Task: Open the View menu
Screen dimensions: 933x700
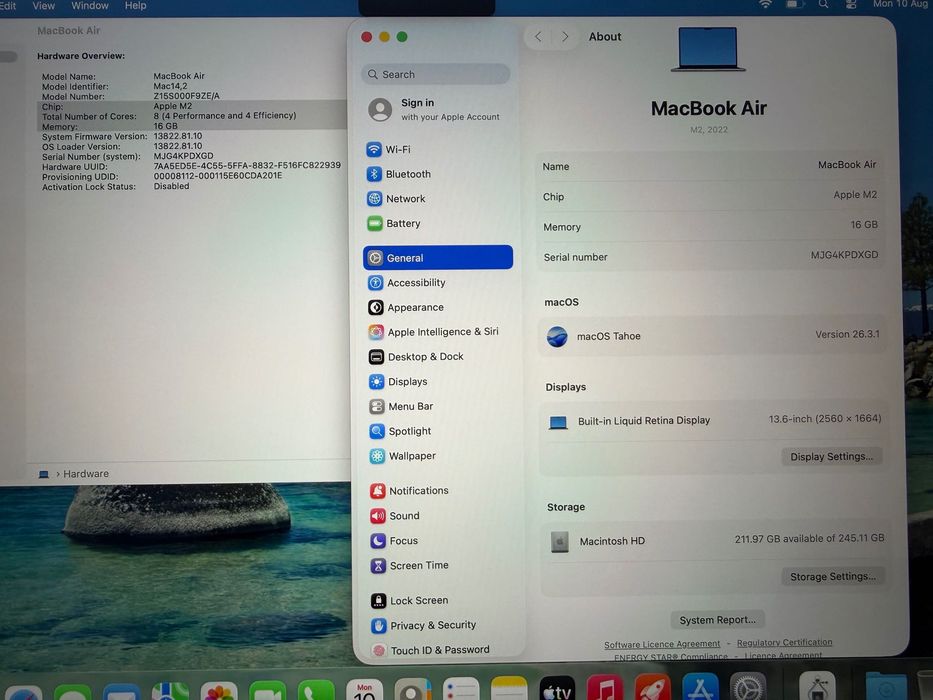Action: pos(43,5)
